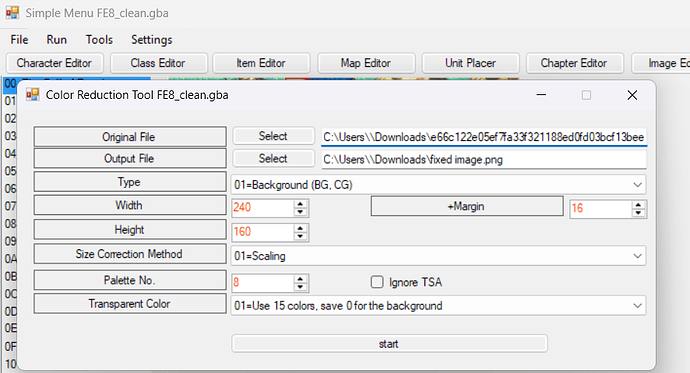Click the Height label button

tap(130, 230)
